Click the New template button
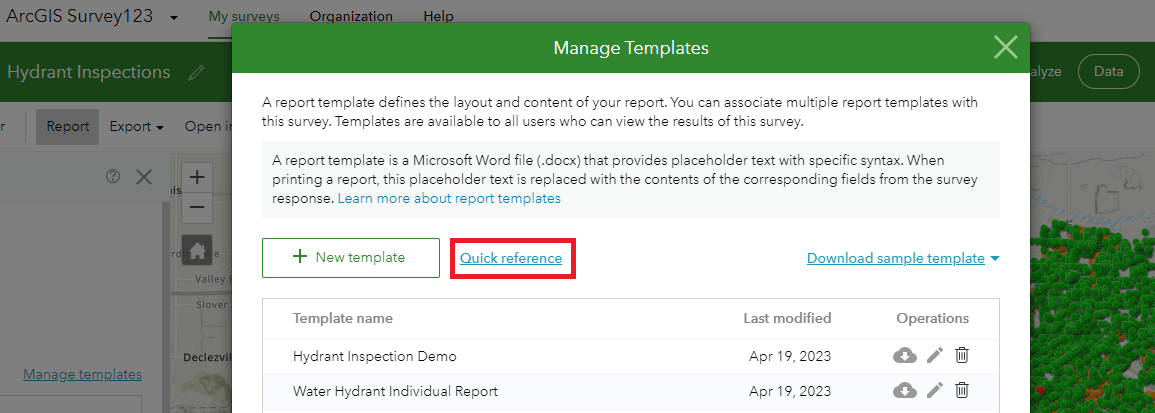The width and height of the screenshot is (1155, 413). [x=350, y=258]
